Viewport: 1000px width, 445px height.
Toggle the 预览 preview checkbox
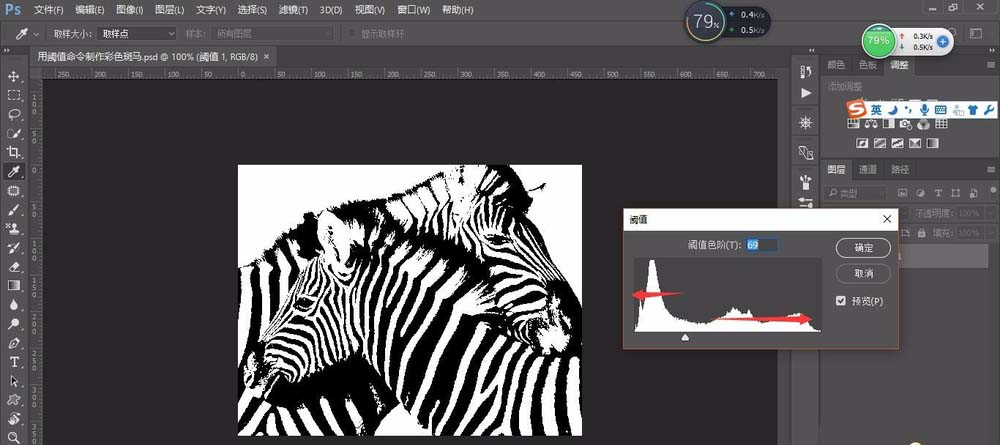point(841,301)
